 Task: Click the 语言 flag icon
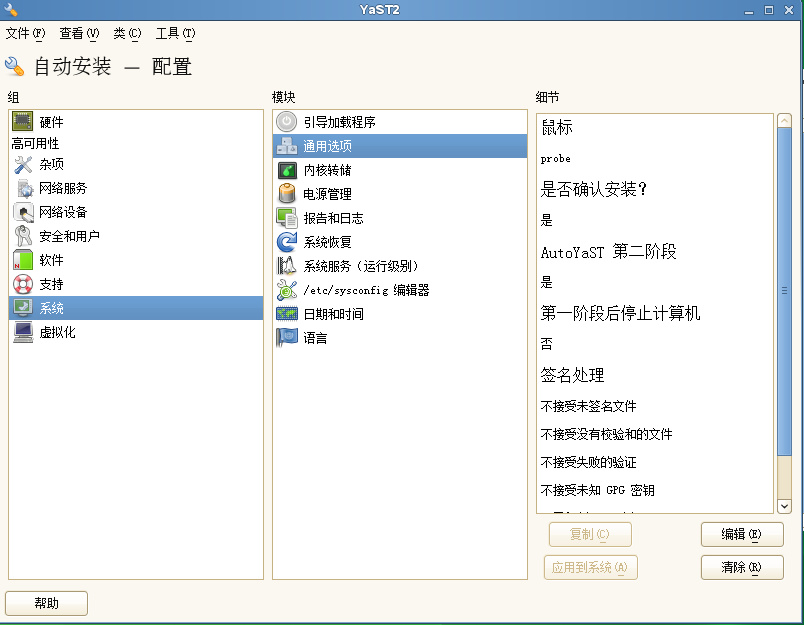tap(287, 337)
